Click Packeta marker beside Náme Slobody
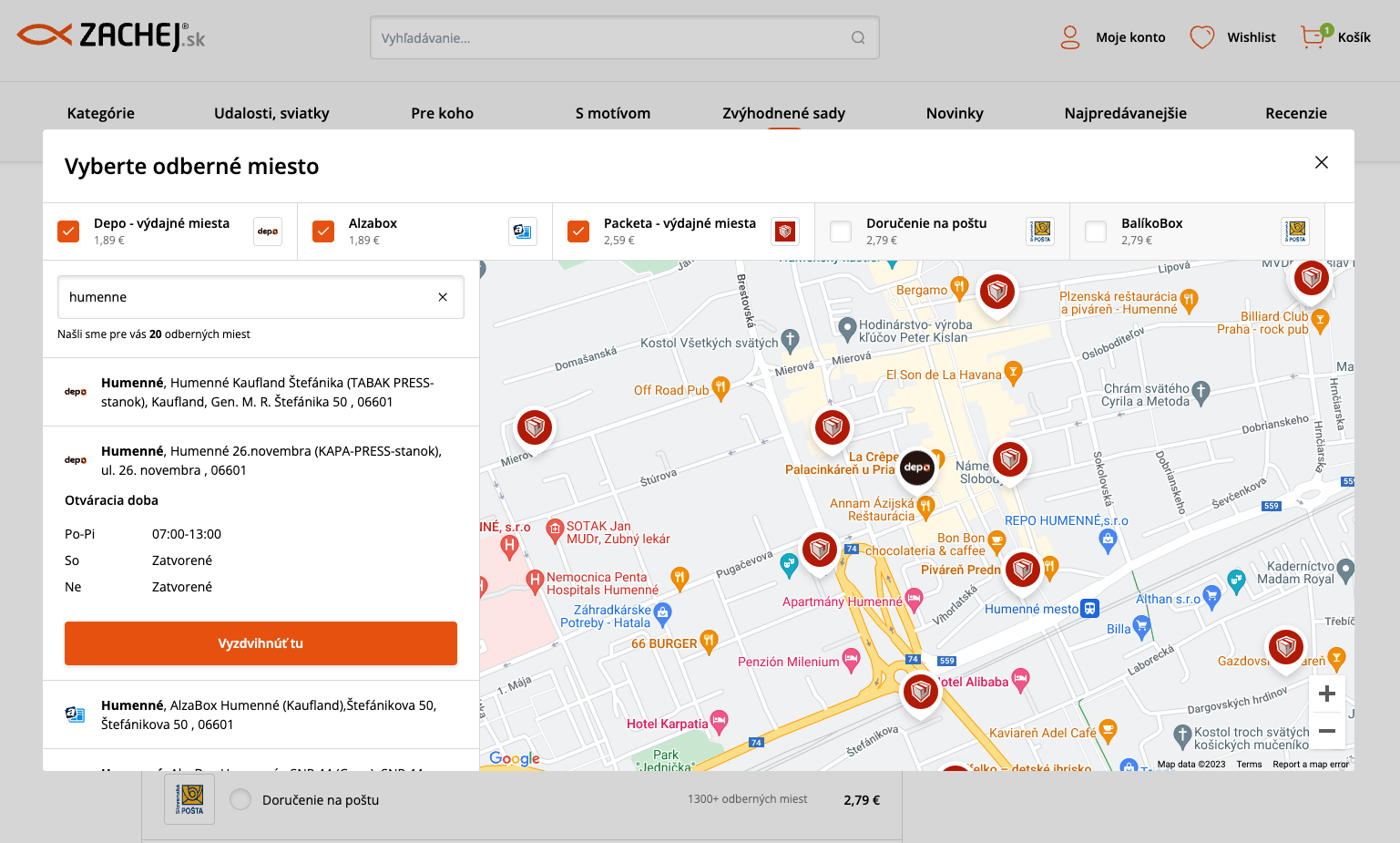Image resolution: width=1400 pixels, height=843 pixels. coord(1010,459)
